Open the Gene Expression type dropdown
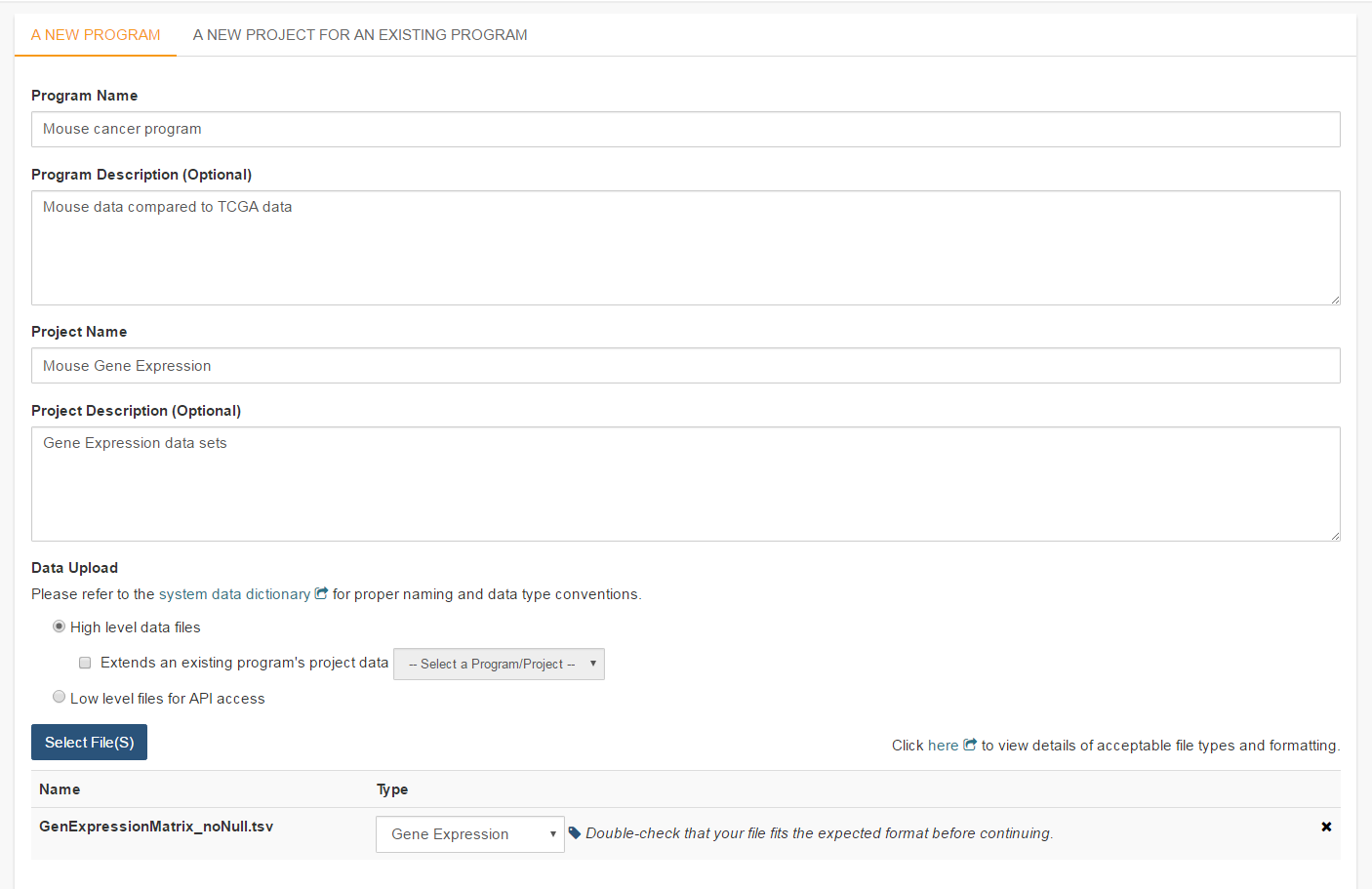The width and height of the screenshot is (1372, 889). tap(469, 834)
